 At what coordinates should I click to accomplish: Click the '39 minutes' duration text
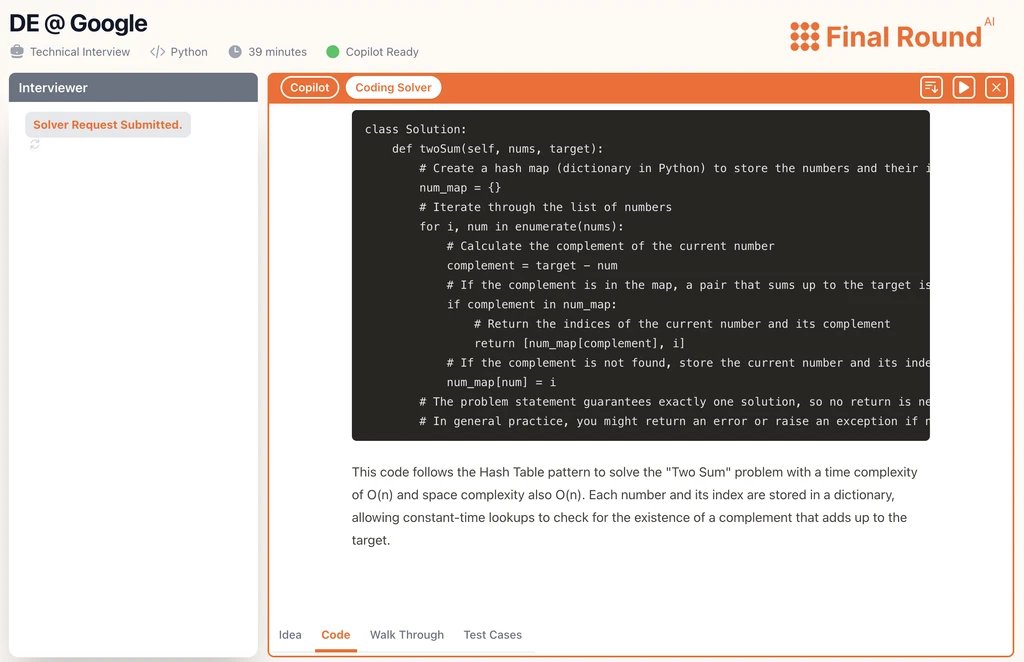278,52
